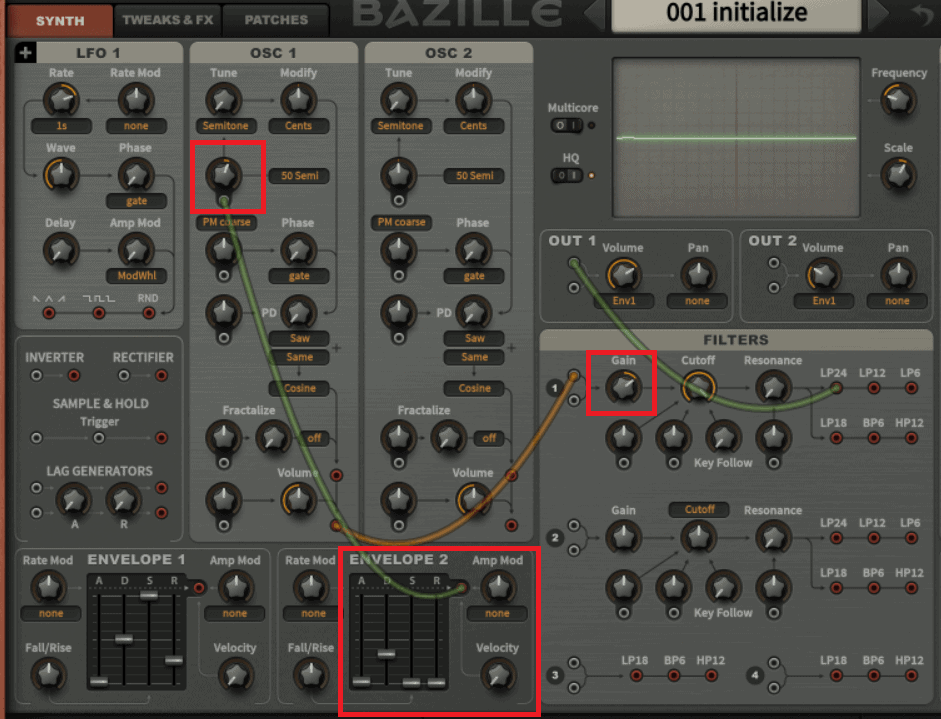The height and width of the screenshot is (719, 941).
Task: Click the Filter 1 BP6 output jack
Action: 872,438
